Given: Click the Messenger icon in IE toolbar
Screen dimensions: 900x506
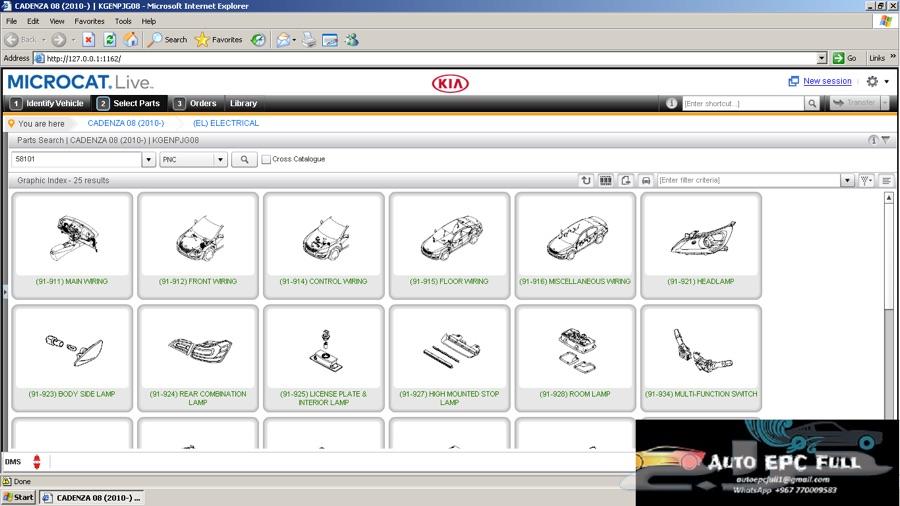Looking at the screenshot, I should (352, 40).
